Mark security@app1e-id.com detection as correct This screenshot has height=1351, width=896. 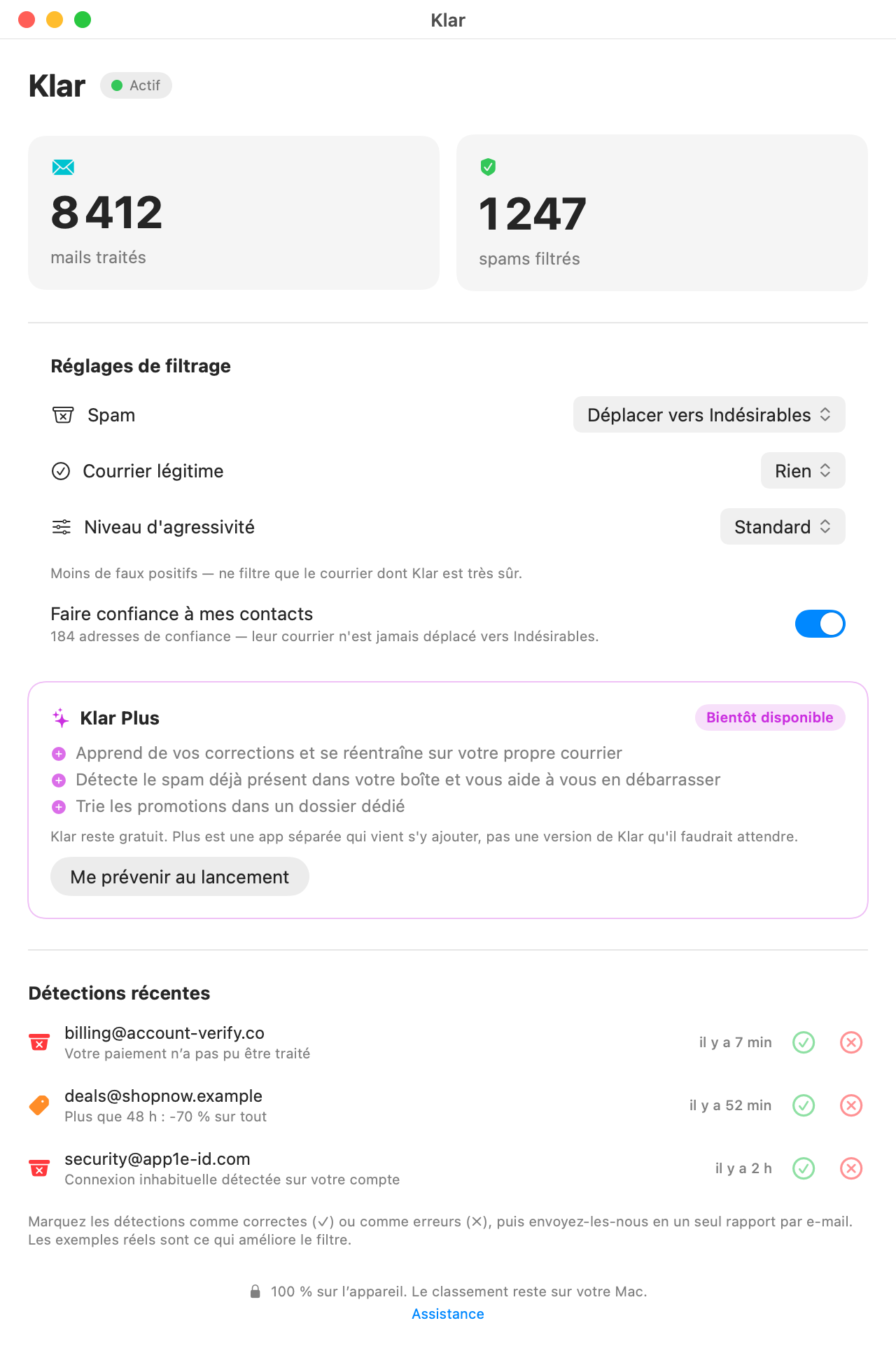(x=804, y=1168)
